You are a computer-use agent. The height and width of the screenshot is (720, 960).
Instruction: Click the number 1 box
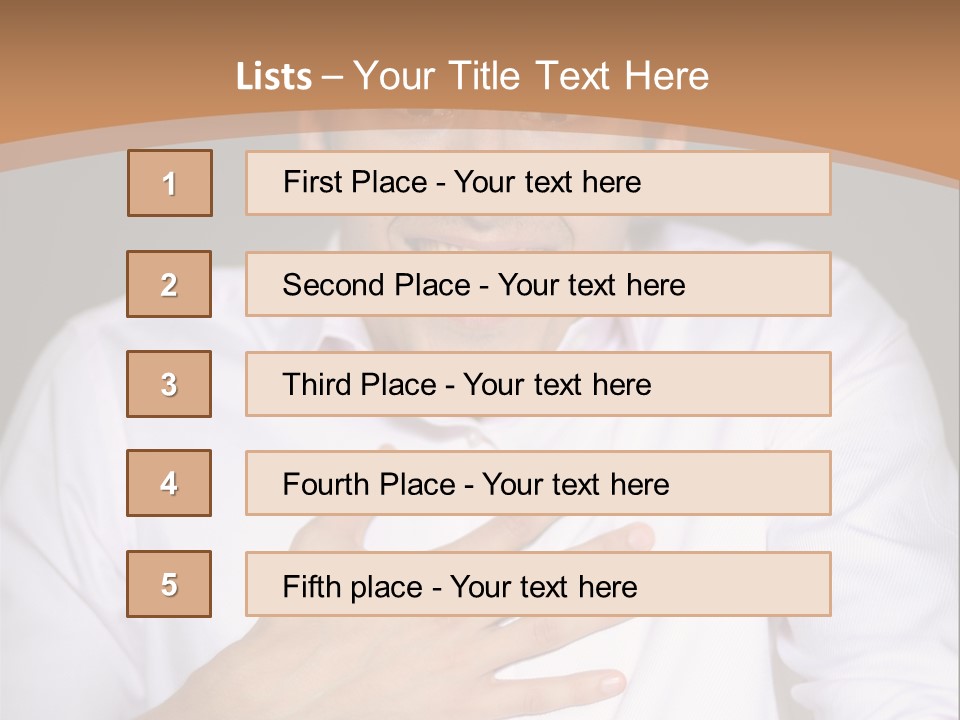pyautogui.click(x=169, y=183)
